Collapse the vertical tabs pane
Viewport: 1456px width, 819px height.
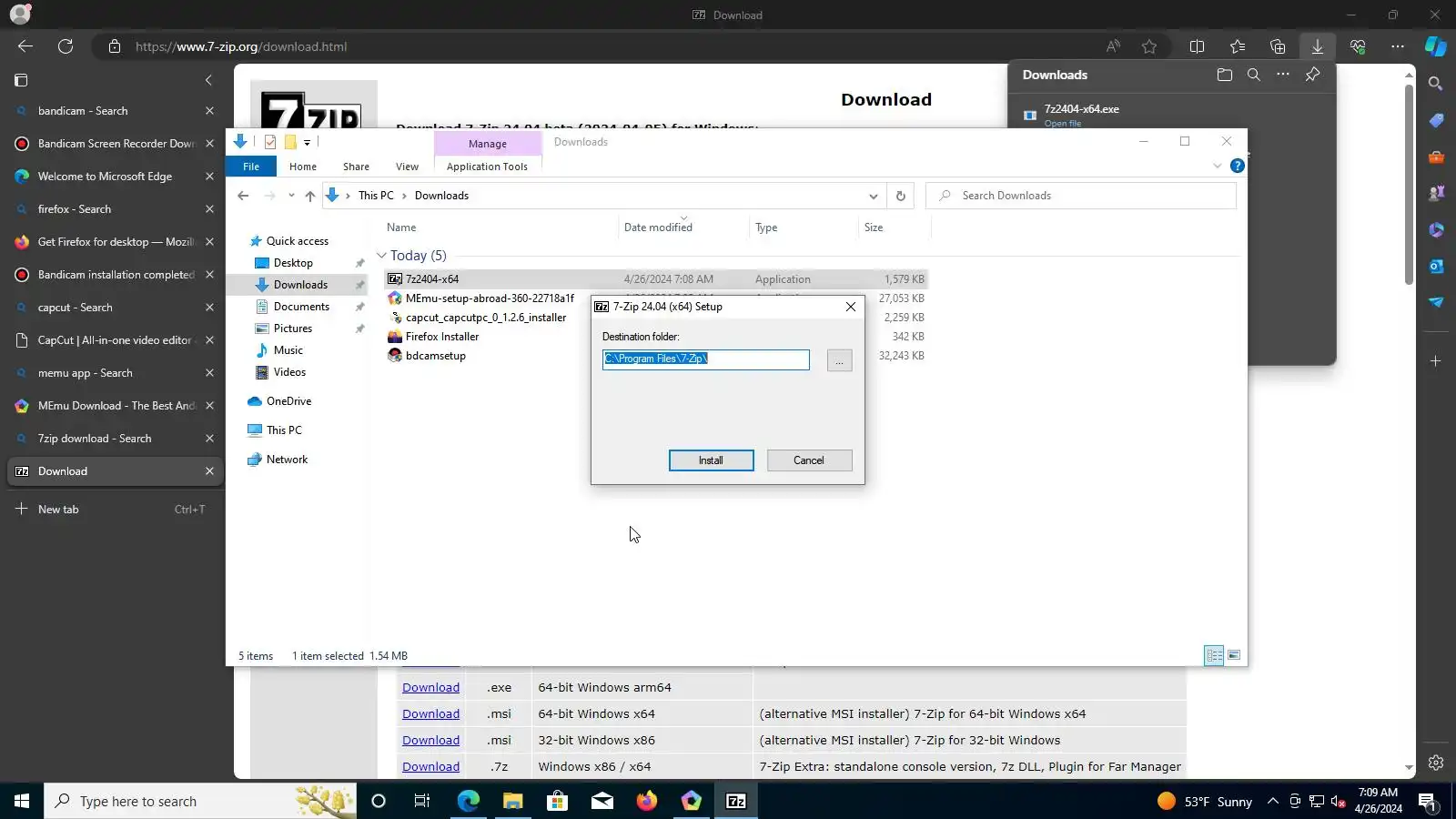pos(208,80)
